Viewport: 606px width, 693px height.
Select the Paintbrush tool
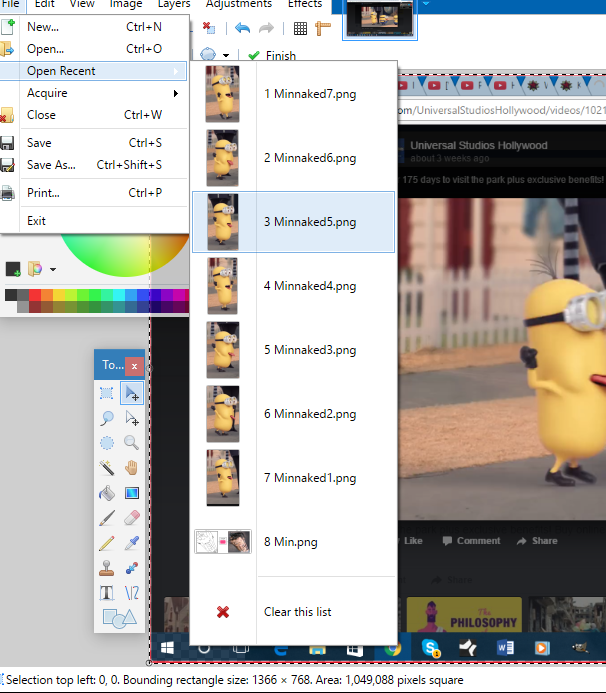click(107, 518)
